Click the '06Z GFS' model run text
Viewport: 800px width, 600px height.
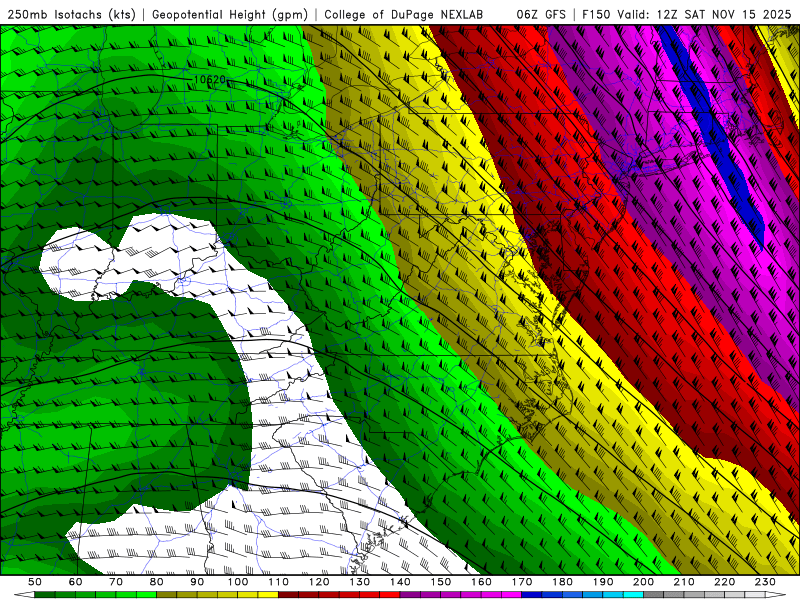[541, 15]
